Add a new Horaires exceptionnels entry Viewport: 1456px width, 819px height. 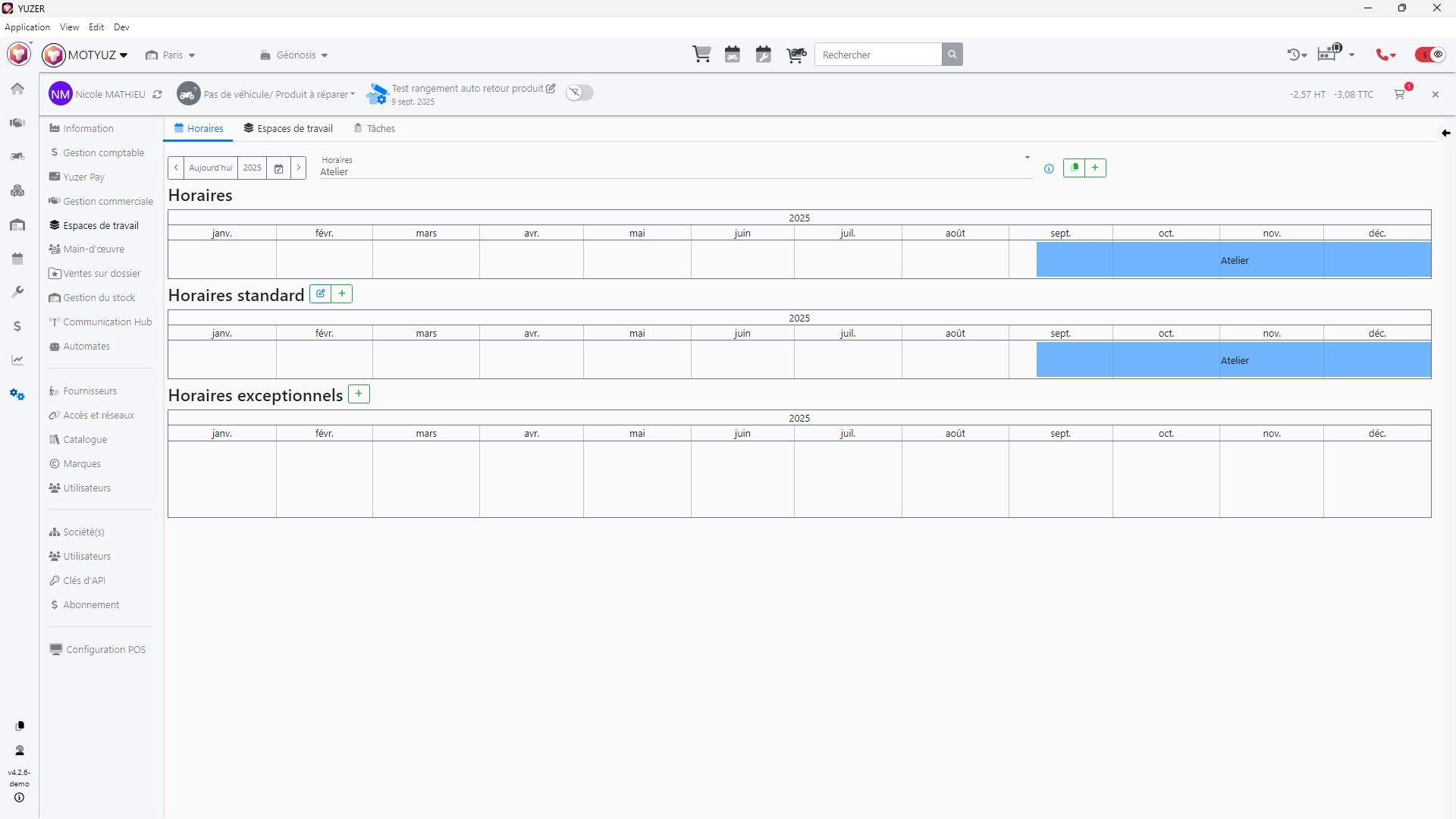[x=359, y=394]
